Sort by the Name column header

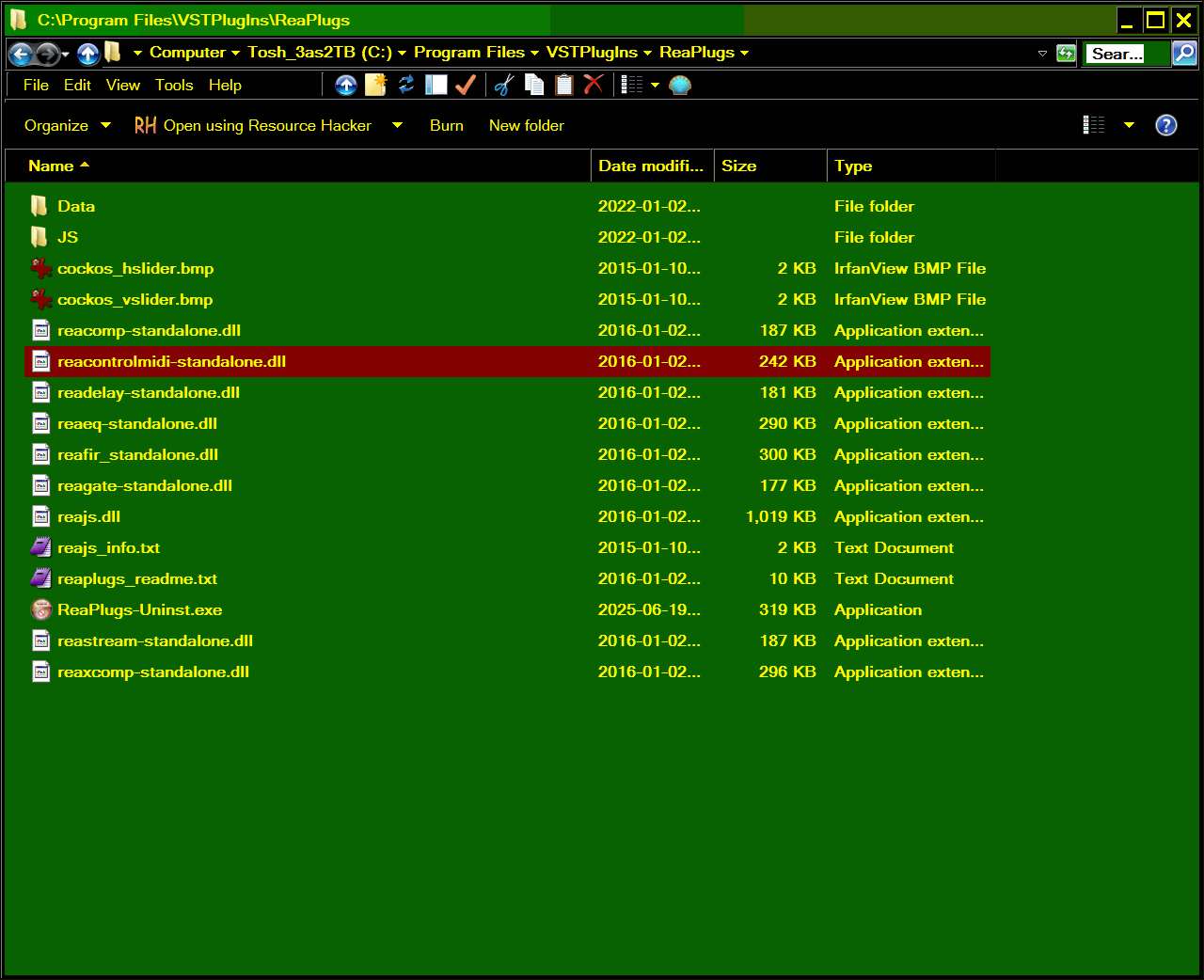tap(298, 166)
